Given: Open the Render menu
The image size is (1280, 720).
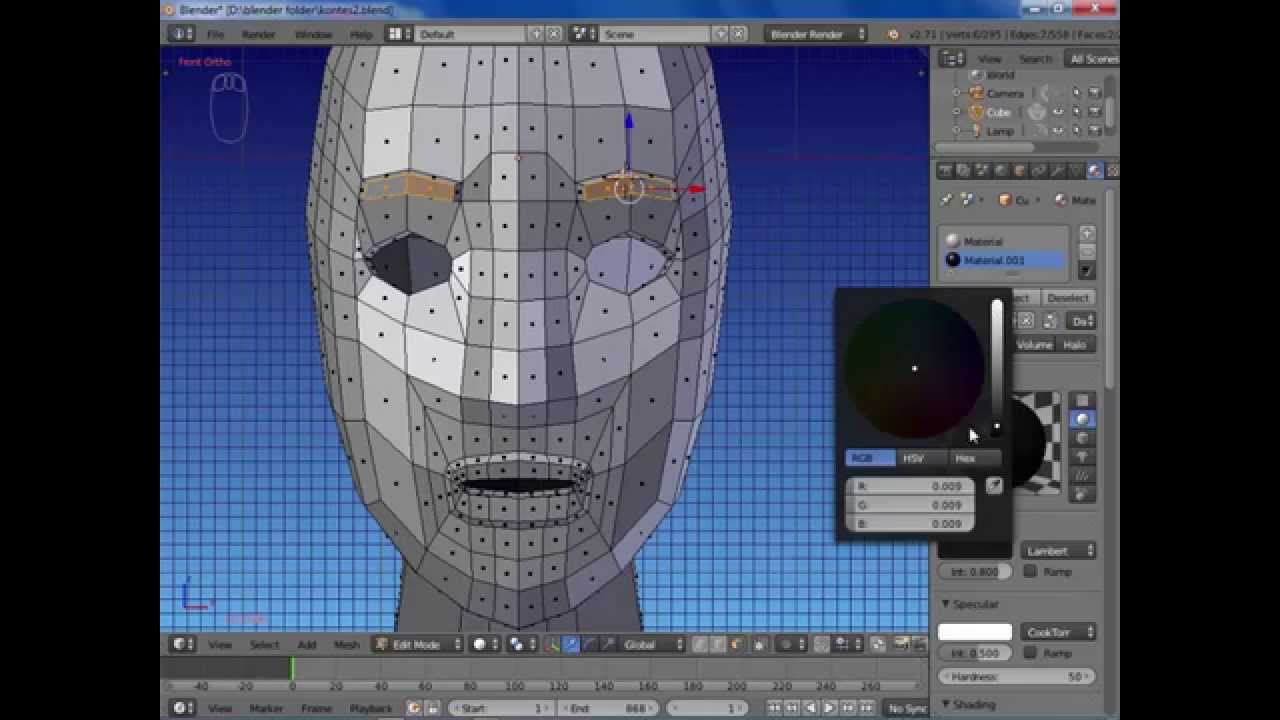Looking at the screenshot, I should coord(258,34).
